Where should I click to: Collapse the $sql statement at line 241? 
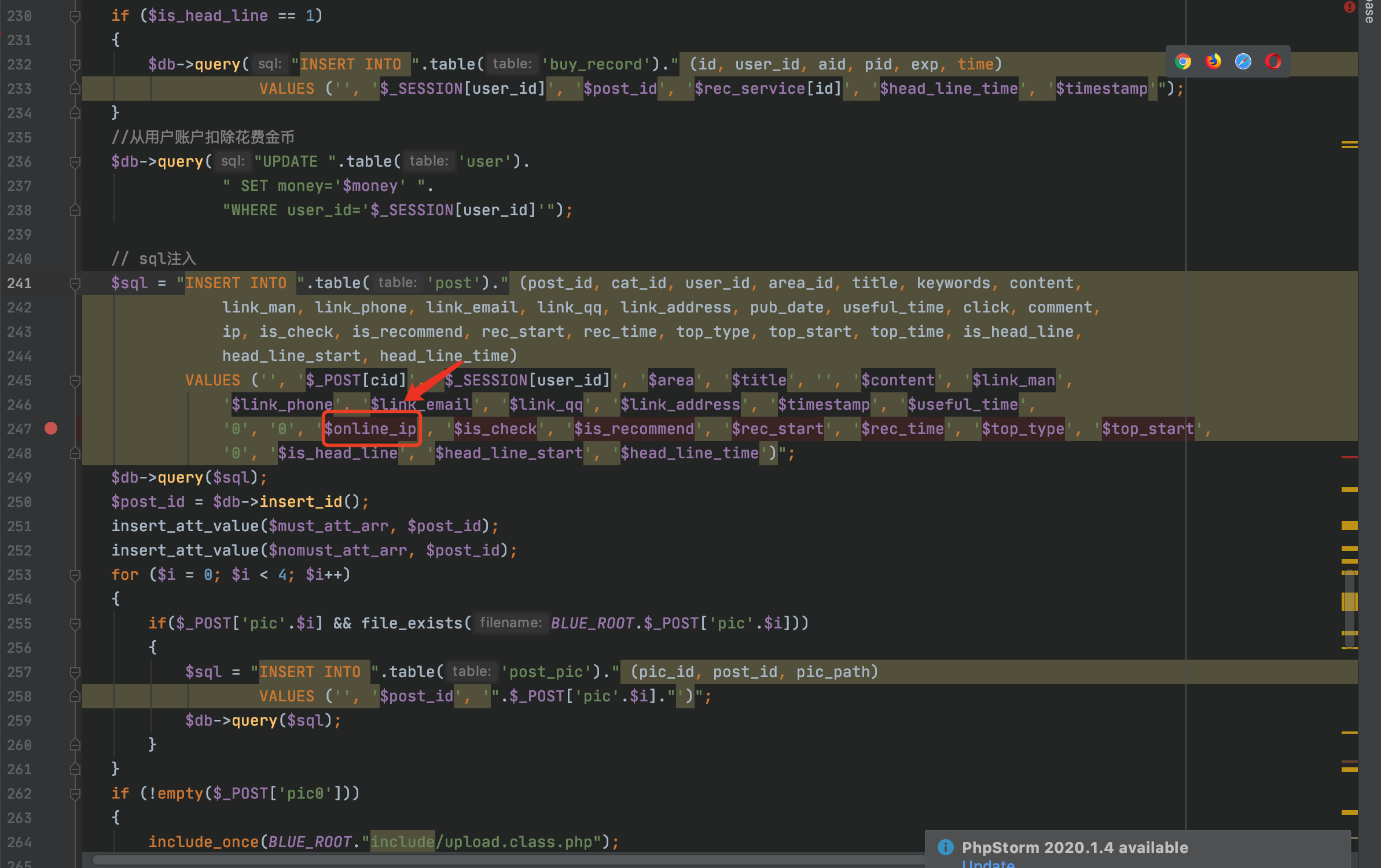tap(75, 284)
